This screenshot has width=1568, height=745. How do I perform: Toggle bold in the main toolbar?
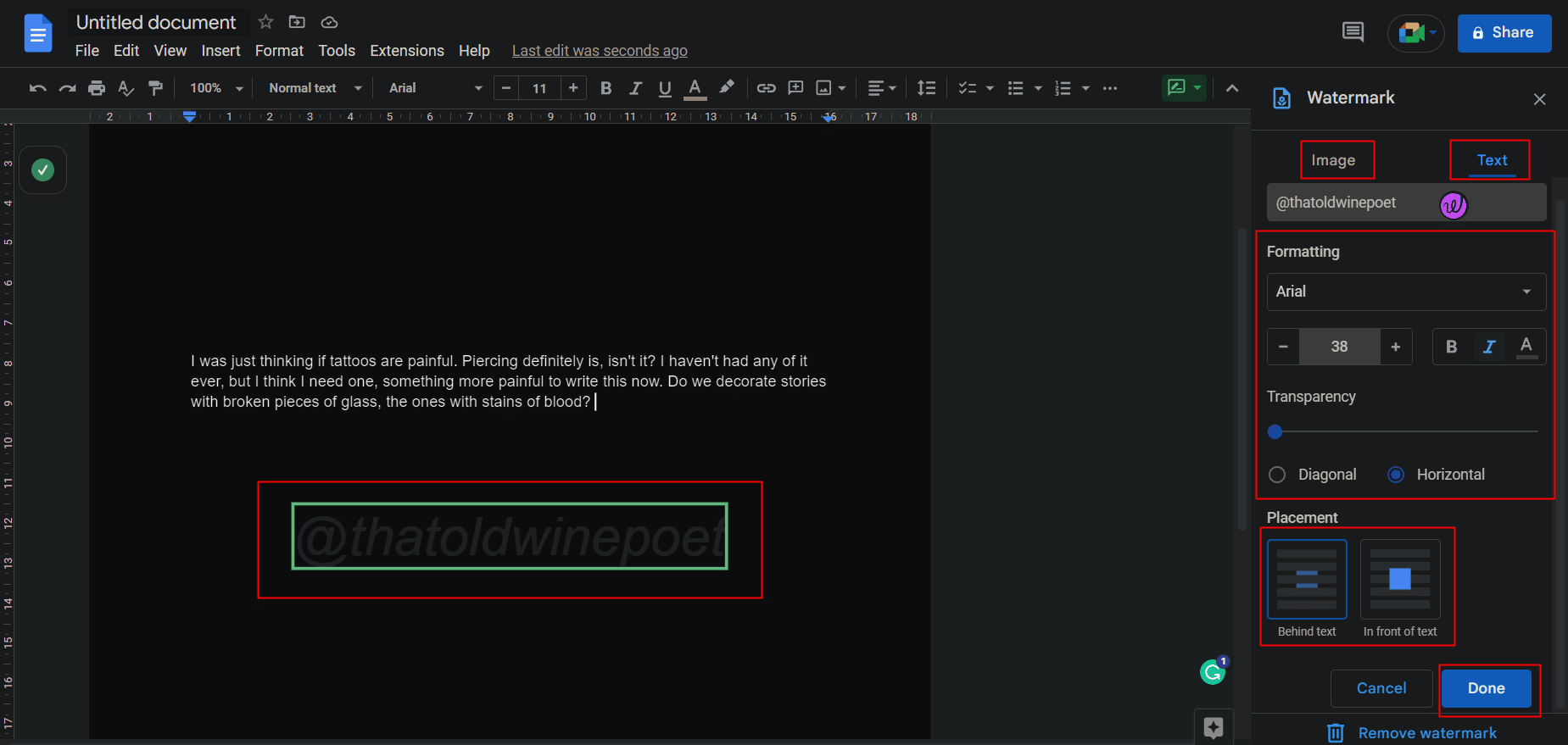(605, 88)
